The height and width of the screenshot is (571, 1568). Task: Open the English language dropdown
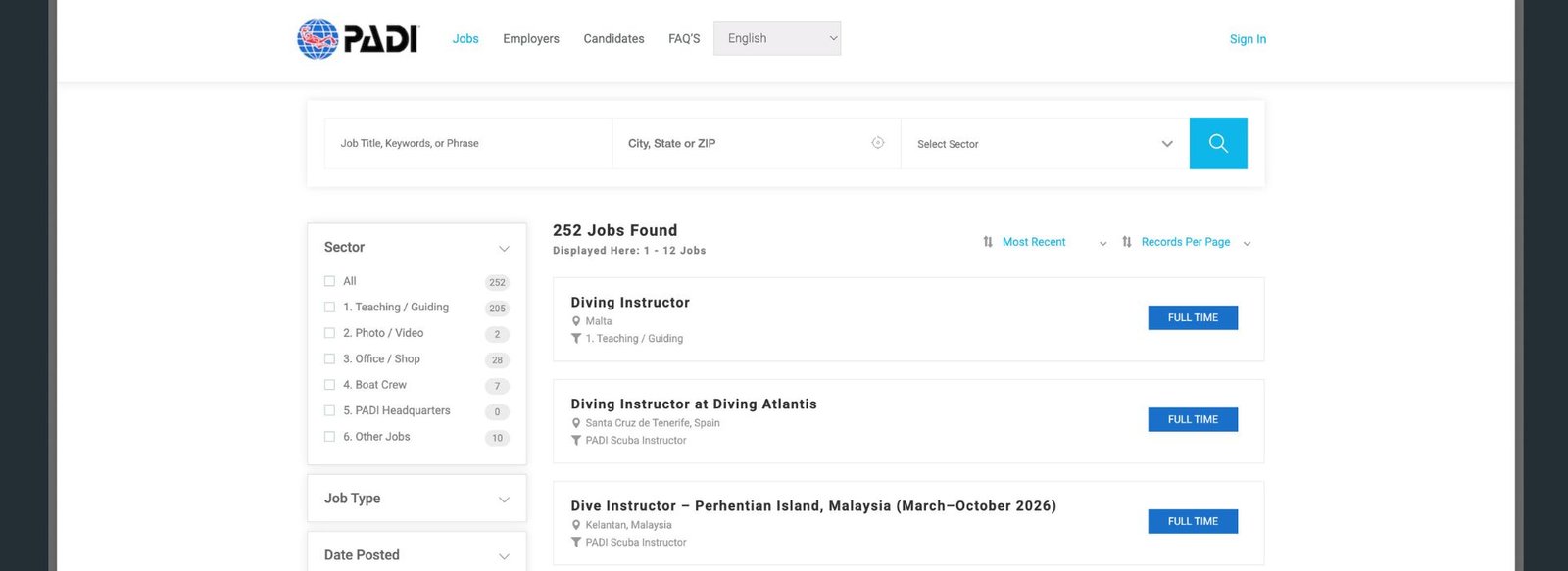tap(777, 38)
